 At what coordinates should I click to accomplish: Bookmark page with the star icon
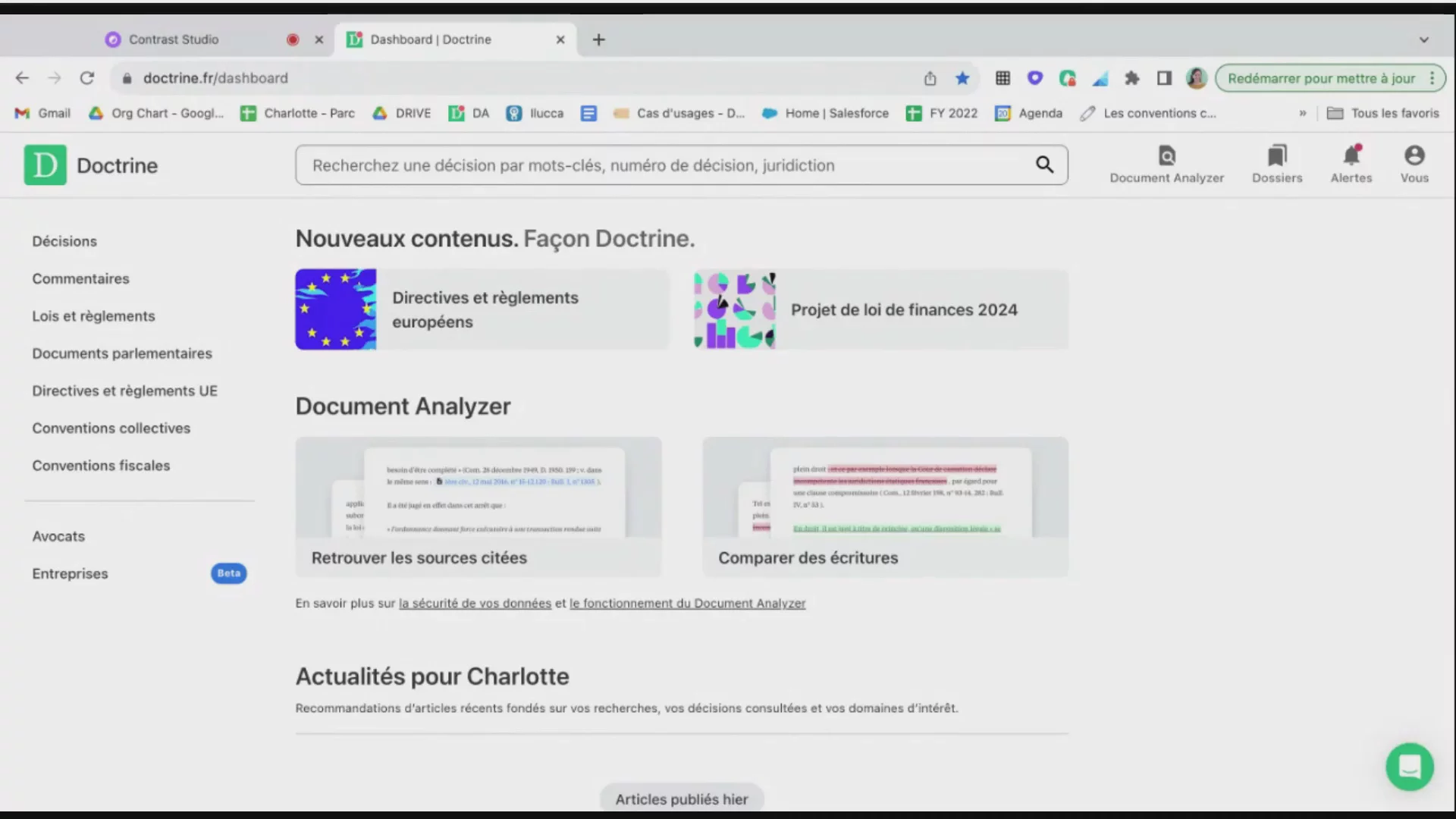click(x=962, y=78)
